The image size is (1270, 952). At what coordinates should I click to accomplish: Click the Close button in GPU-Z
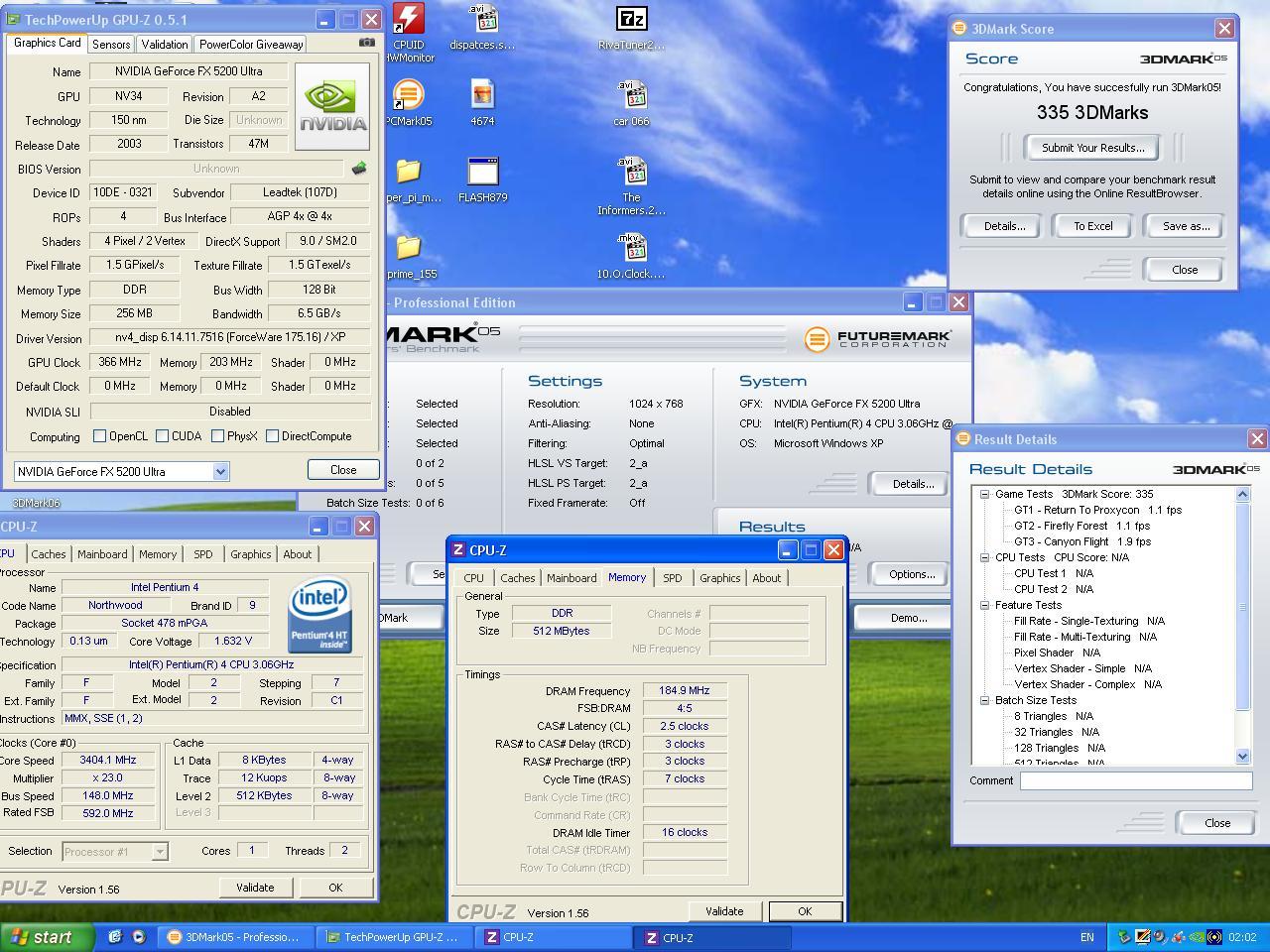(x=342, y=470)
